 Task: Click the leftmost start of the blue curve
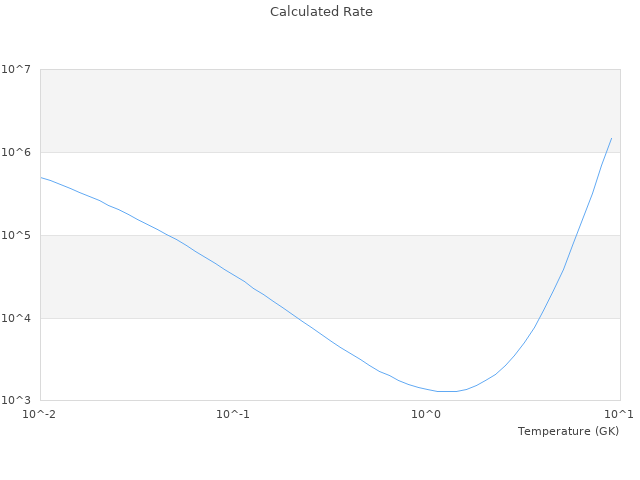(x=41, y=177)
